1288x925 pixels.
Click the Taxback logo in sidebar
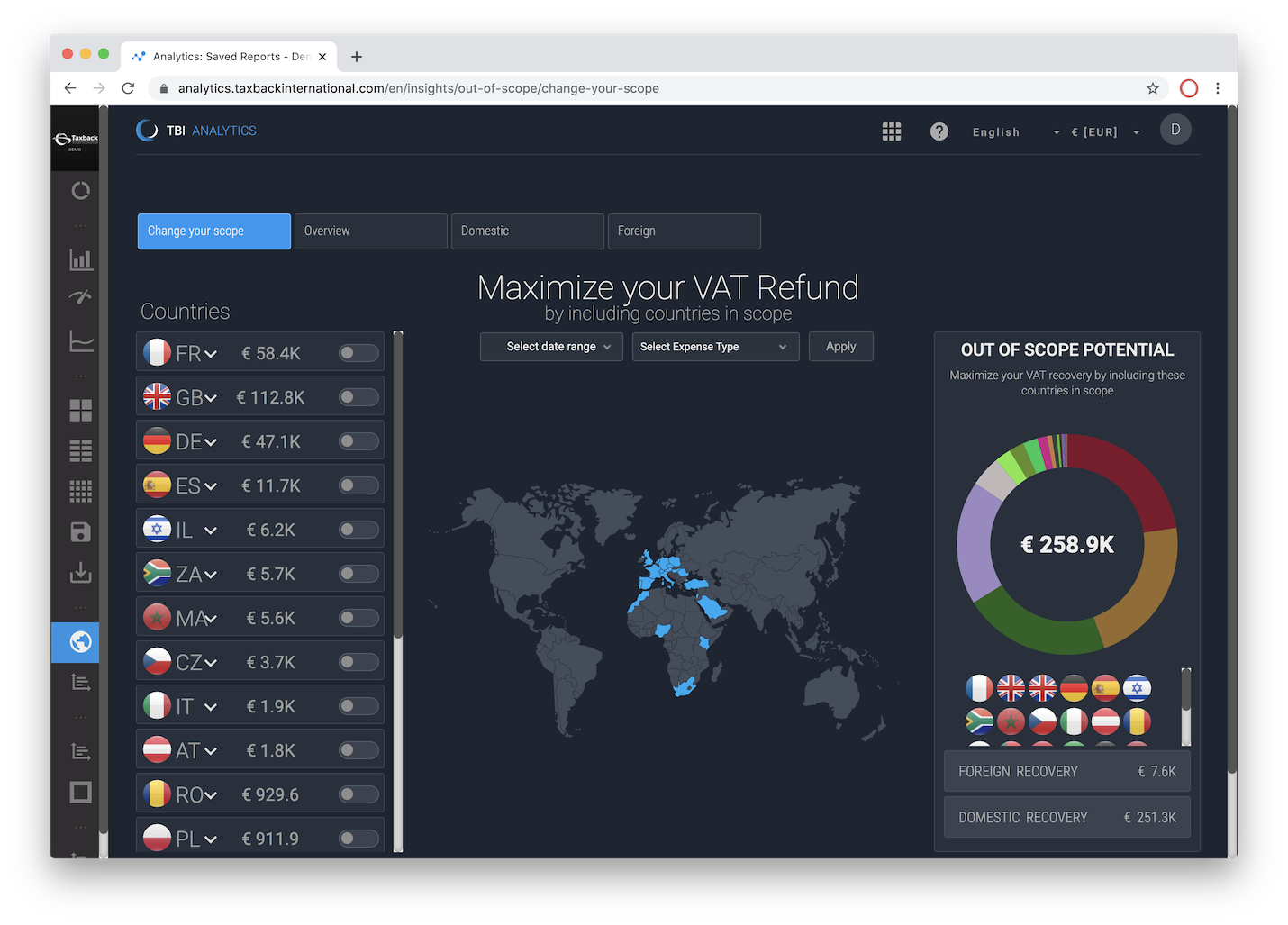pyautogui.click(x=76, y=140)
